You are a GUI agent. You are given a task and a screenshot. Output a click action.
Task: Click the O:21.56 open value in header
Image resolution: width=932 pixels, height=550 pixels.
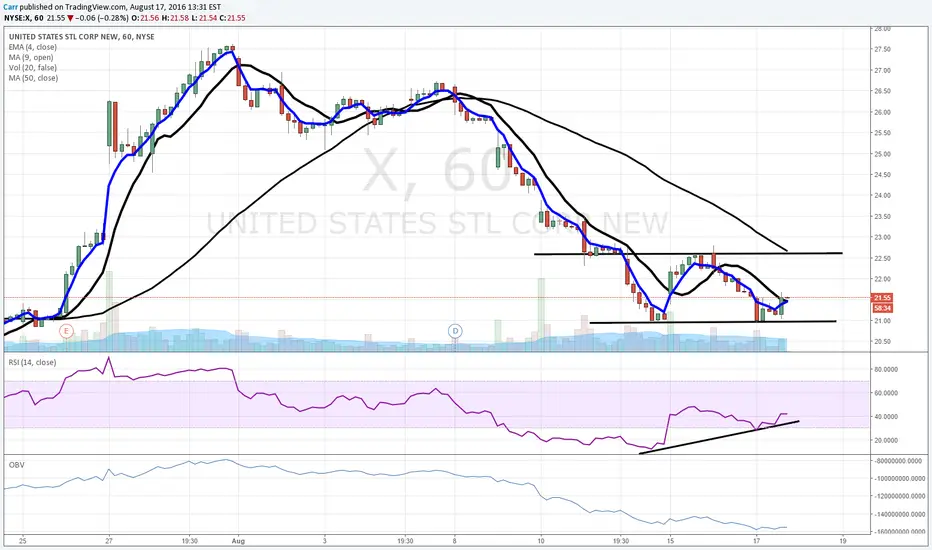(x=145, y=18)
